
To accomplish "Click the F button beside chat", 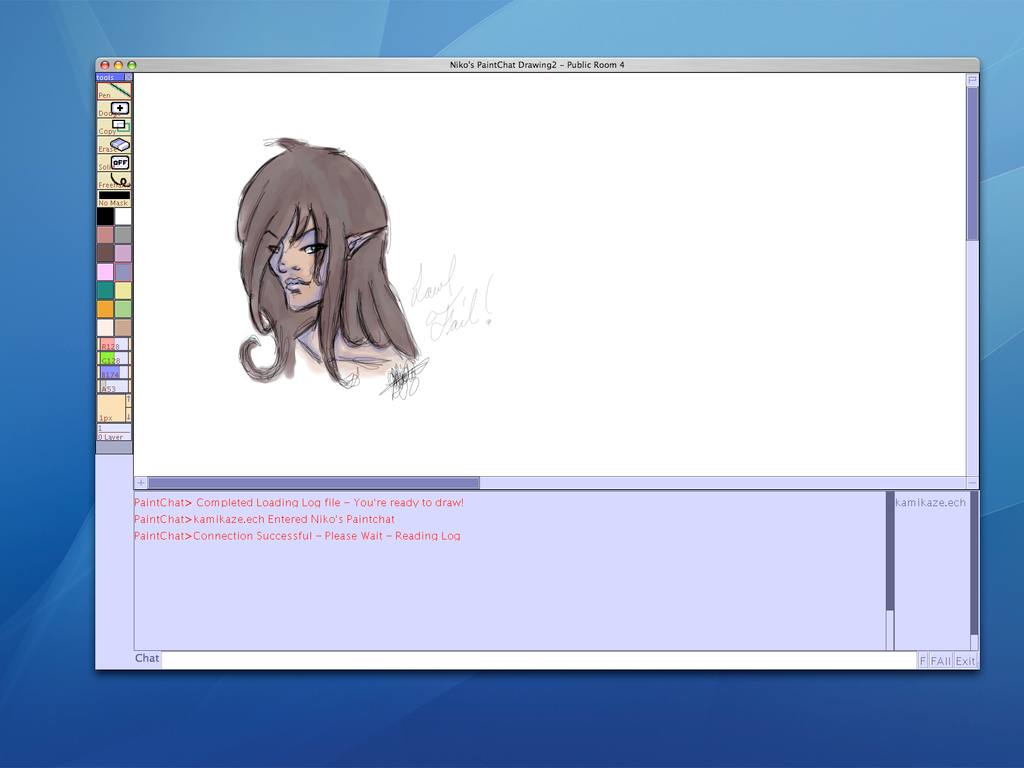I will 923,661.
